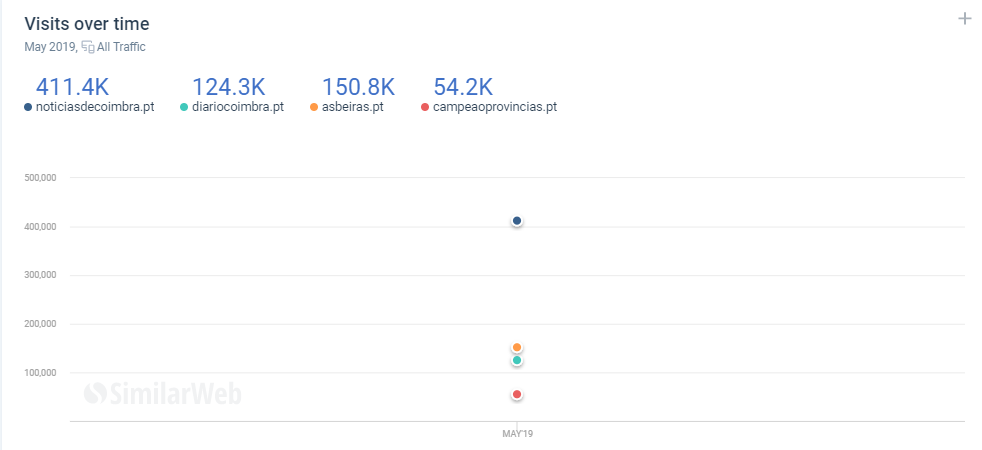Click the MAY'19 axis label

pyautogui.click(x=517, y=433)
